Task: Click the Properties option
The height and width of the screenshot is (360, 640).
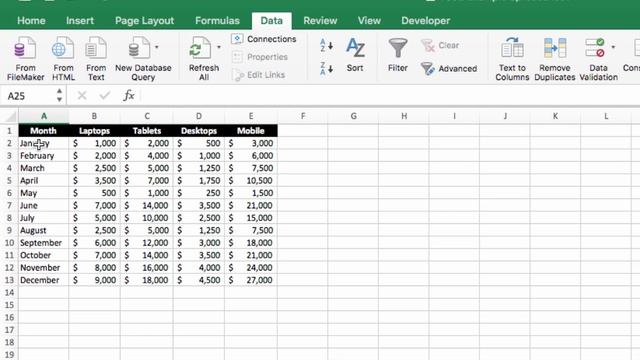Action: [x=260, y=57]
